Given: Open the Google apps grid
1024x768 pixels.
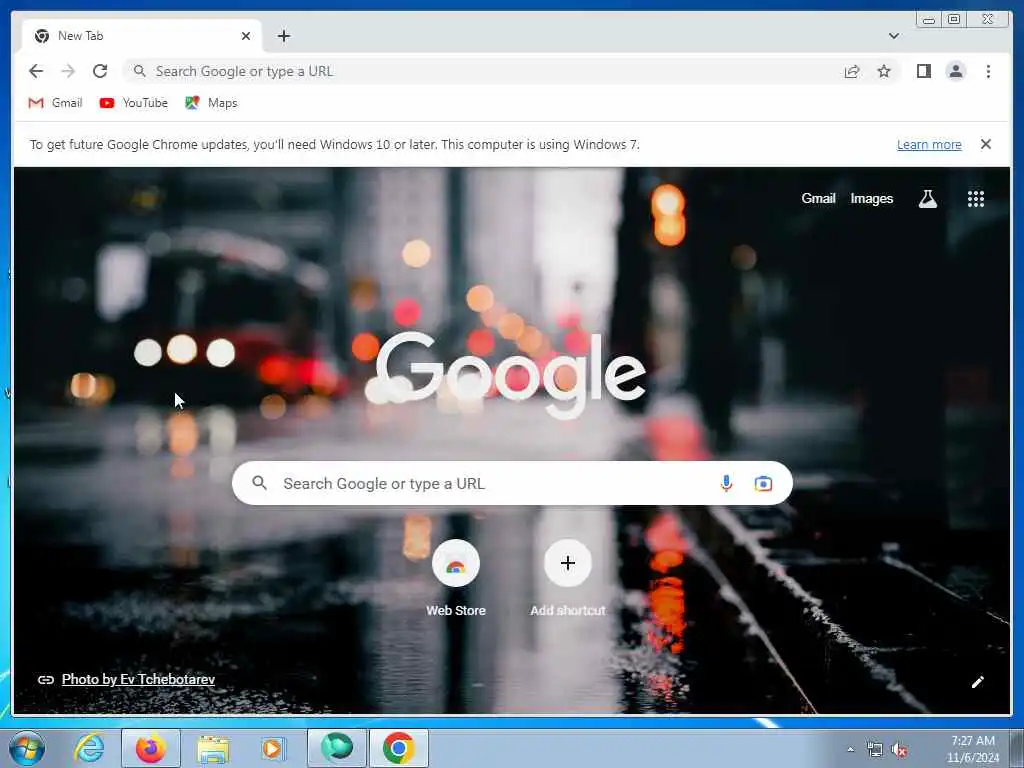Looking at the screenshot, I should [x=976, y=199].
